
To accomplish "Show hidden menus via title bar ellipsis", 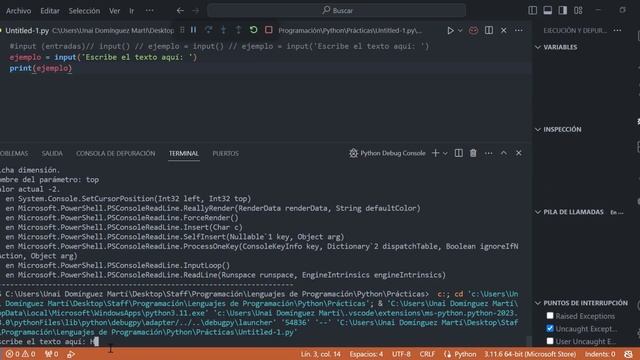I will pos(150,11).
